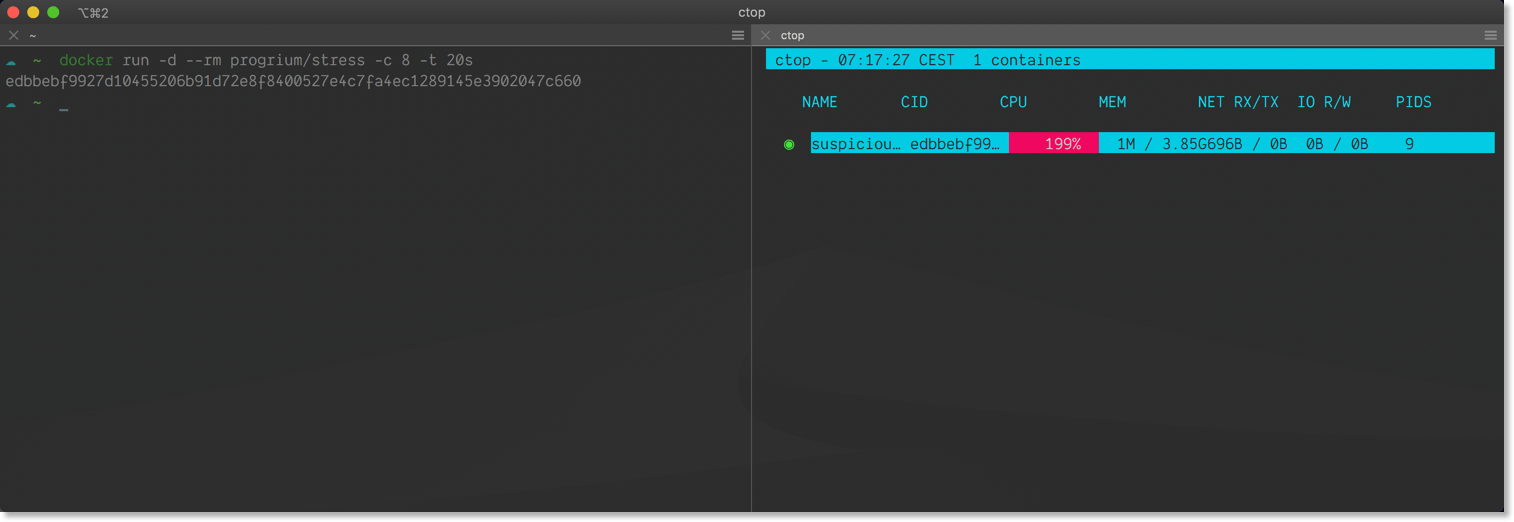Click the green container status indicator
This screenshot has width=1514, height=522.
pyautogui.click(x=789, y=144)
